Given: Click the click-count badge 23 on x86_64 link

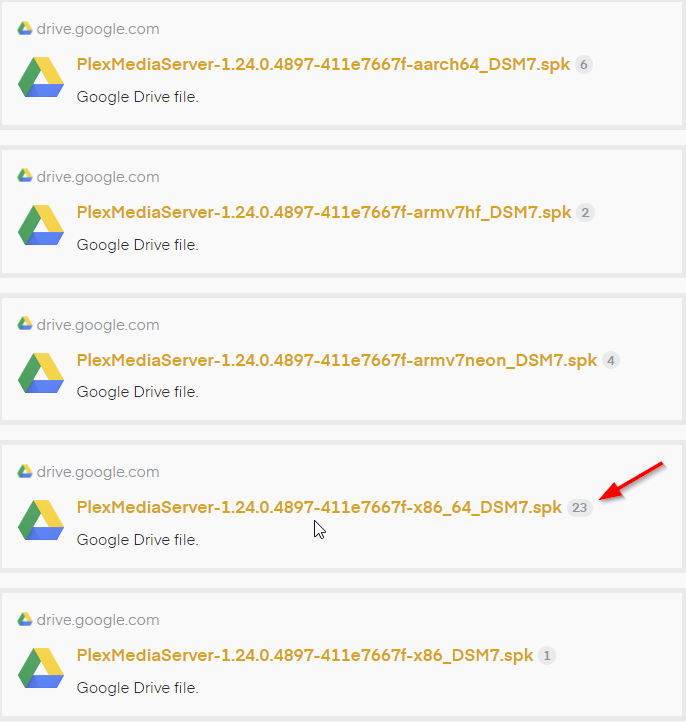Looking at the screenshot, I should click(580, 508).
